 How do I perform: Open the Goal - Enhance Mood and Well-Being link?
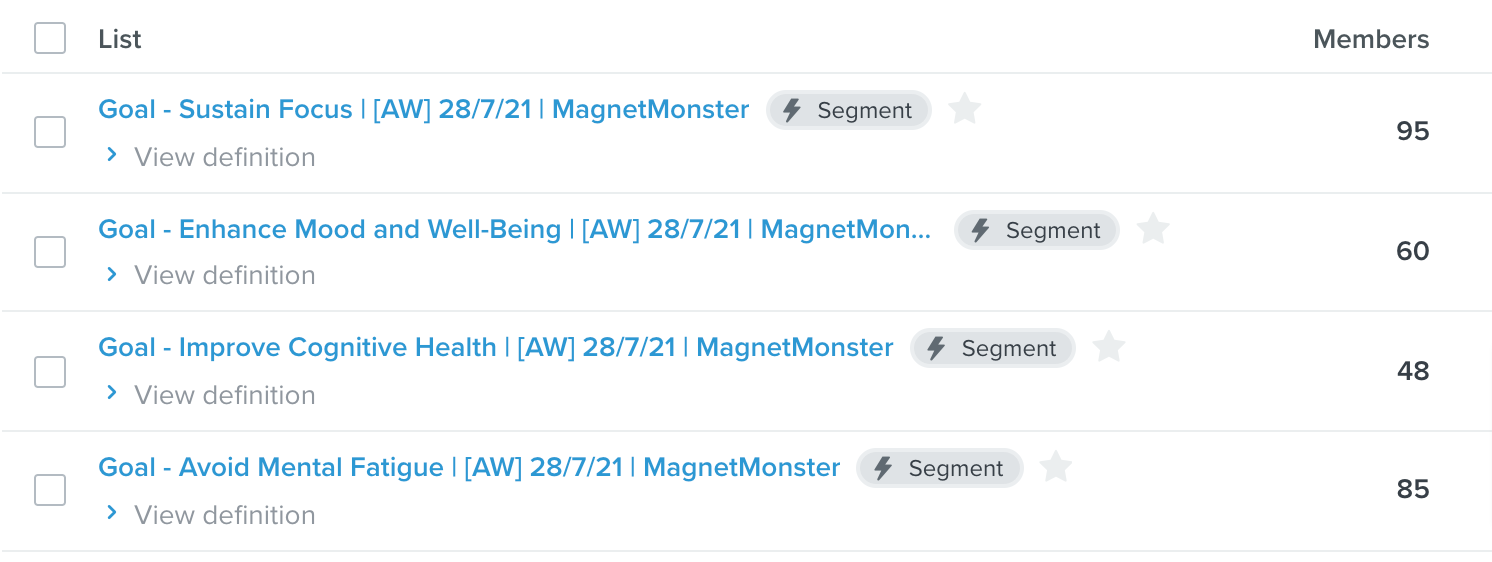(x=515, y=229)
